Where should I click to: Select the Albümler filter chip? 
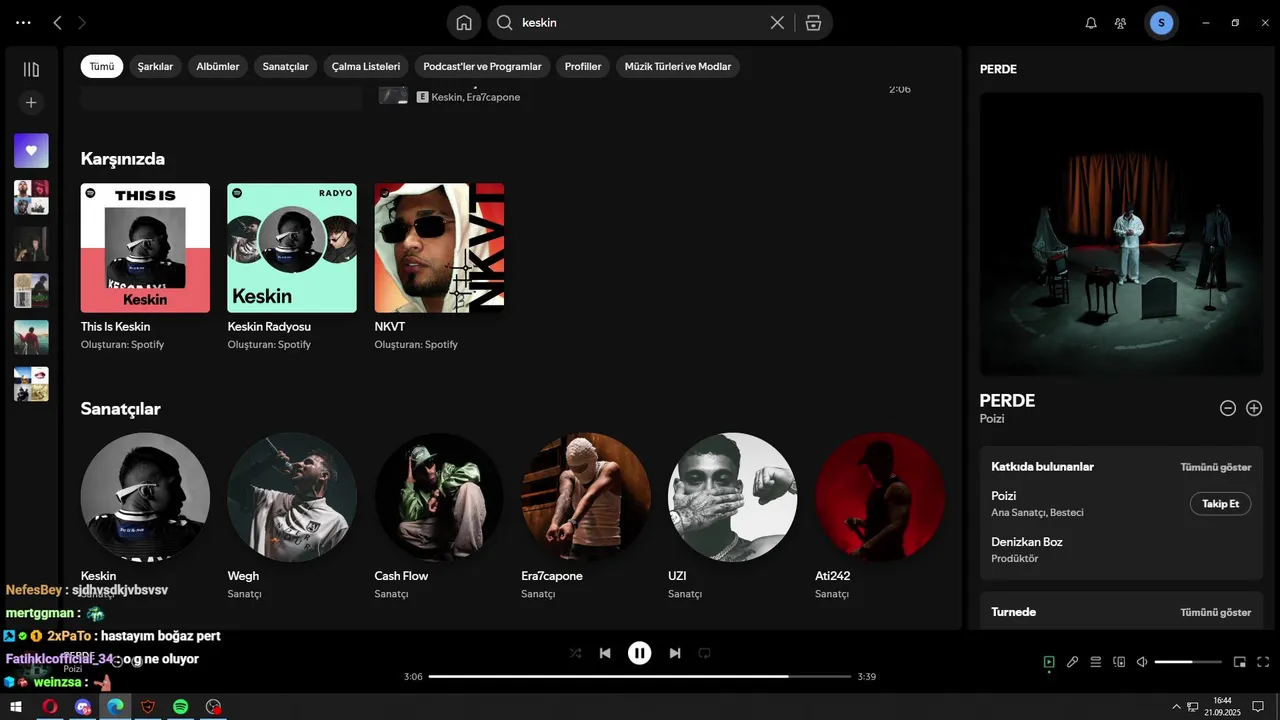point(218,66)
